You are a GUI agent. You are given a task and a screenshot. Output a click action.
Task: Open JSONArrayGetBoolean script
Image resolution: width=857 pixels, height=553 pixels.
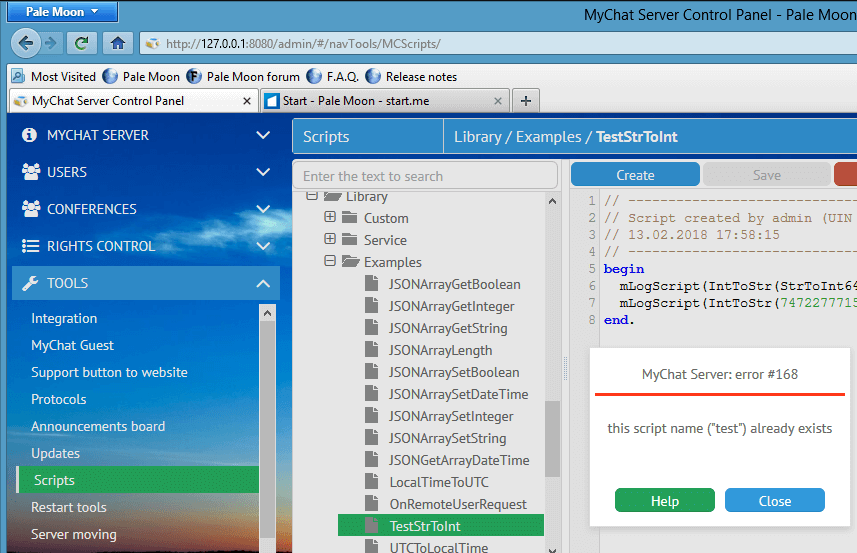pyautogui.click(x=454, y=284)
